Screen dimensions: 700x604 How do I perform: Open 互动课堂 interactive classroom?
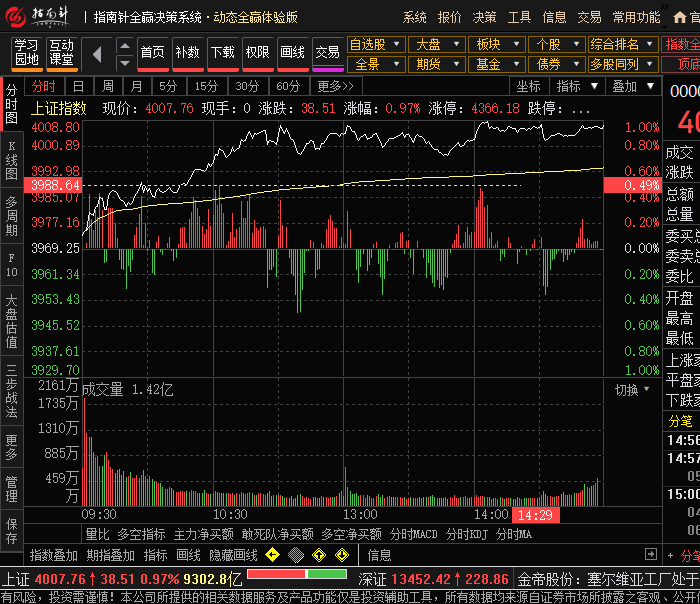62,53
